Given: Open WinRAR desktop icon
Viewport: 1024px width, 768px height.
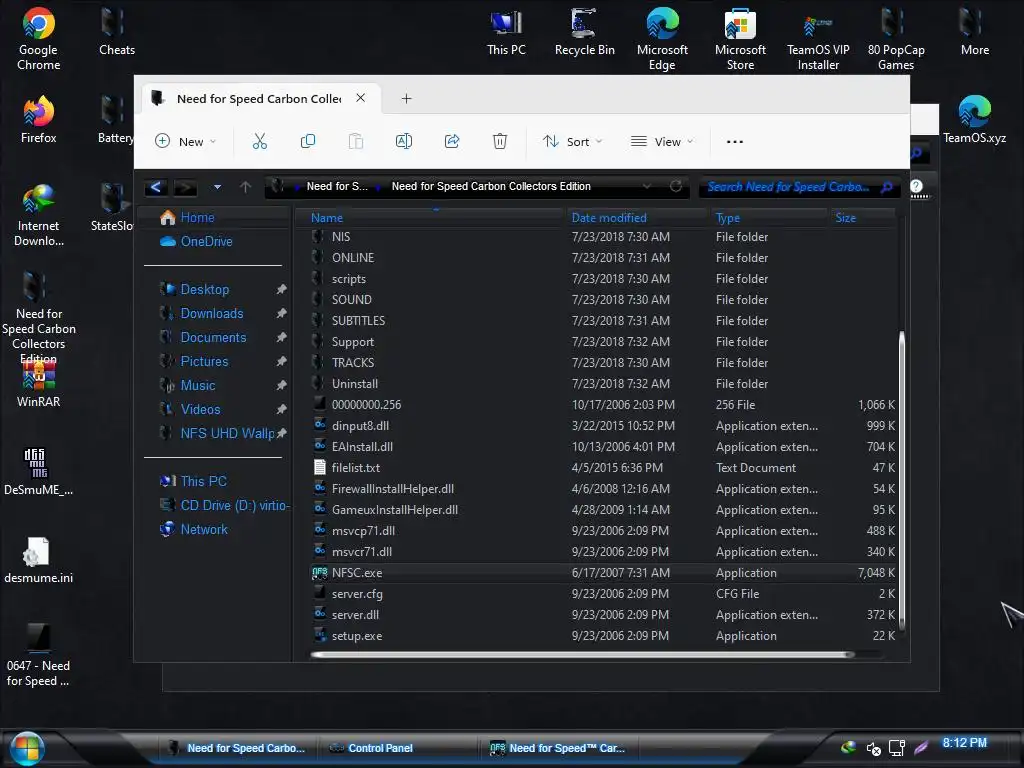Looking at the screenshot, I should click(39, 384).
